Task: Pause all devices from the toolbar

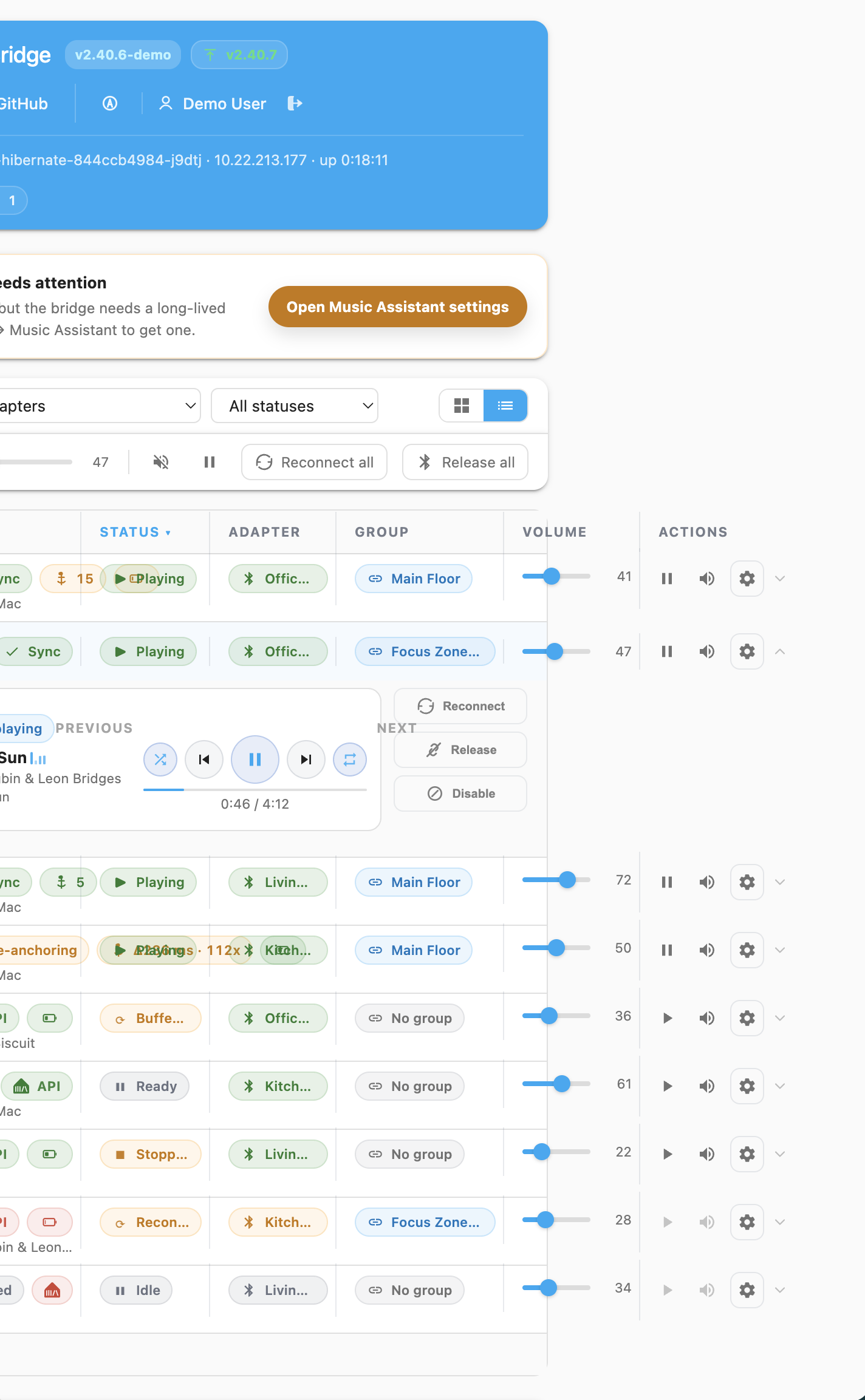Action: click(210, 463)
